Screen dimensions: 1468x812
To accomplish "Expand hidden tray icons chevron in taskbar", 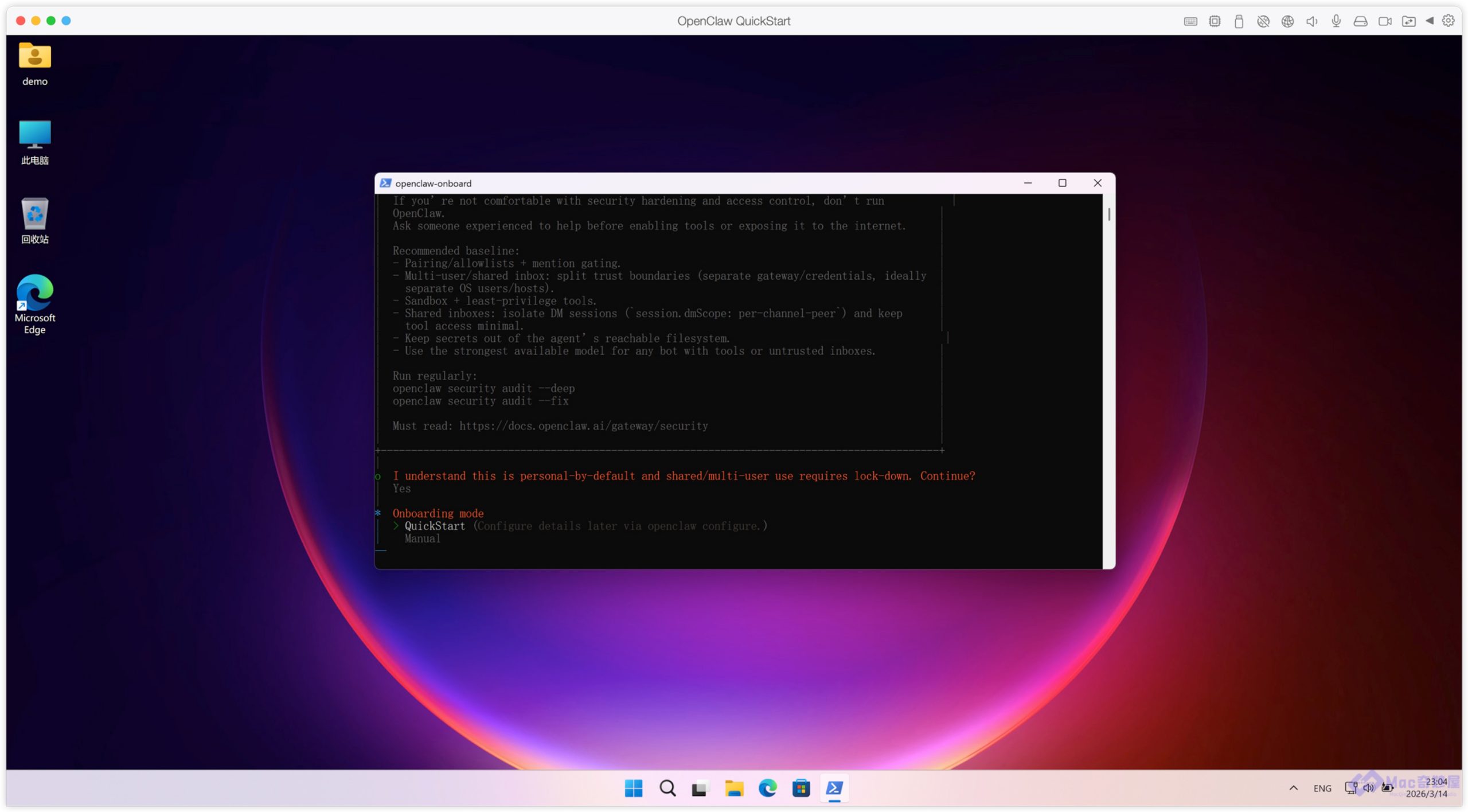I will click(1293, 788).
